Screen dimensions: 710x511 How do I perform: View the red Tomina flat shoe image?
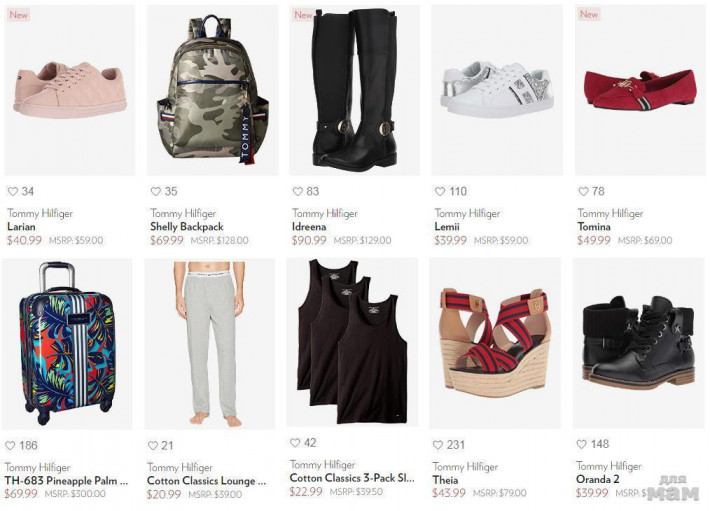pos(640,90)
